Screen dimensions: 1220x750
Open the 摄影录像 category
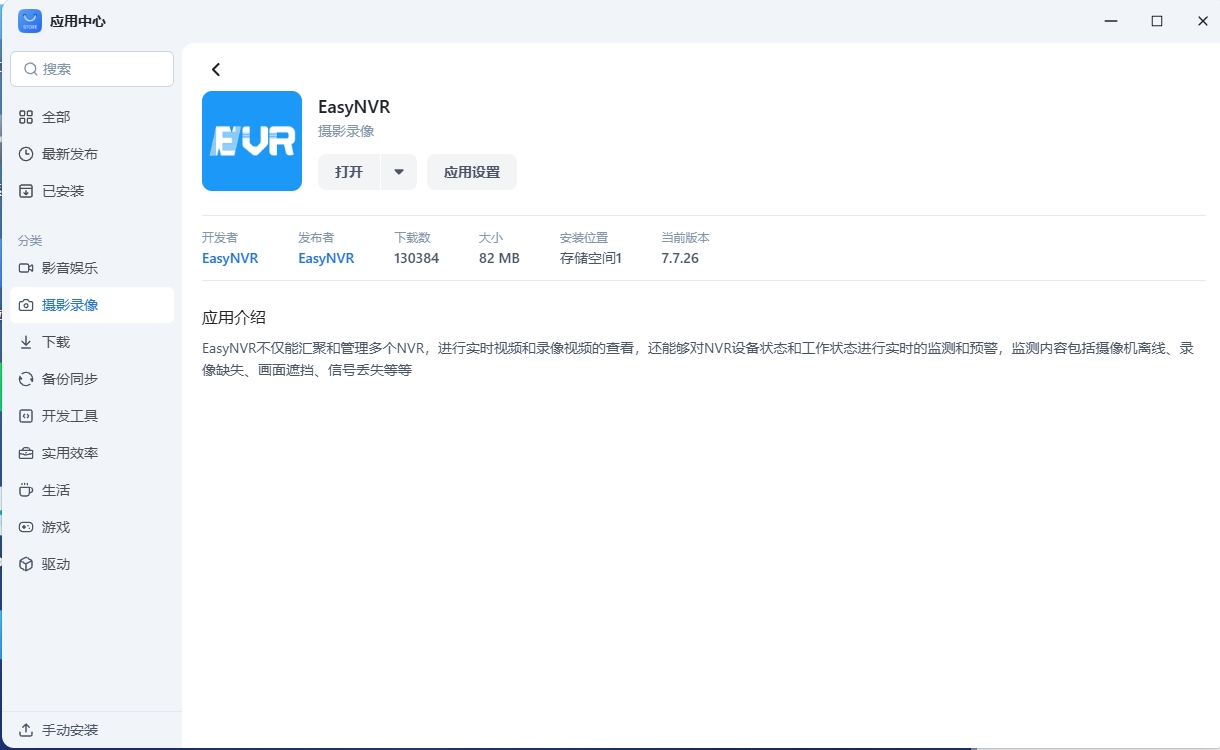(x=70, y=305)
